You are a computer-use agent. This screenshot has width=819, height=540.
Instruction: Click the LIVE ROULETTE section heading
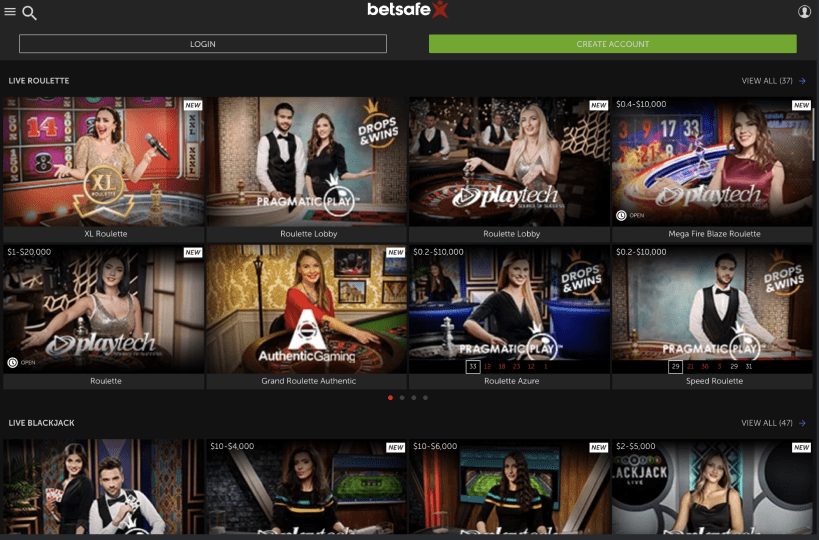[39, 81]
